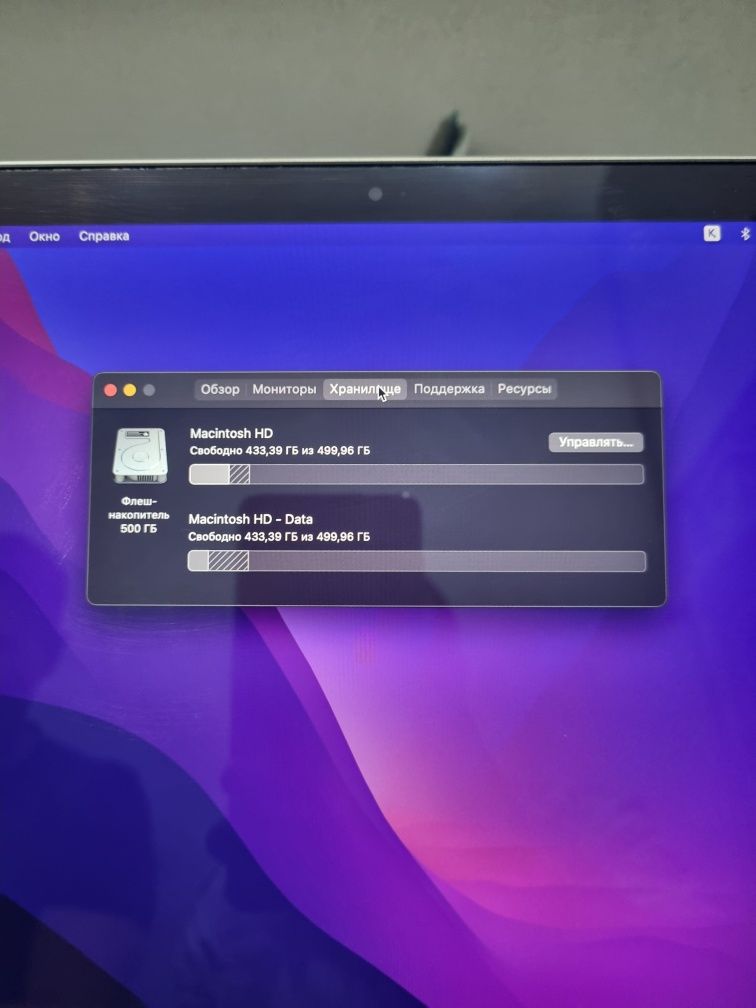This screenshot has height=1008, width=756.
Task: Click the keyboard layout icon in the menu bar
Action: (x=712, y=233)
